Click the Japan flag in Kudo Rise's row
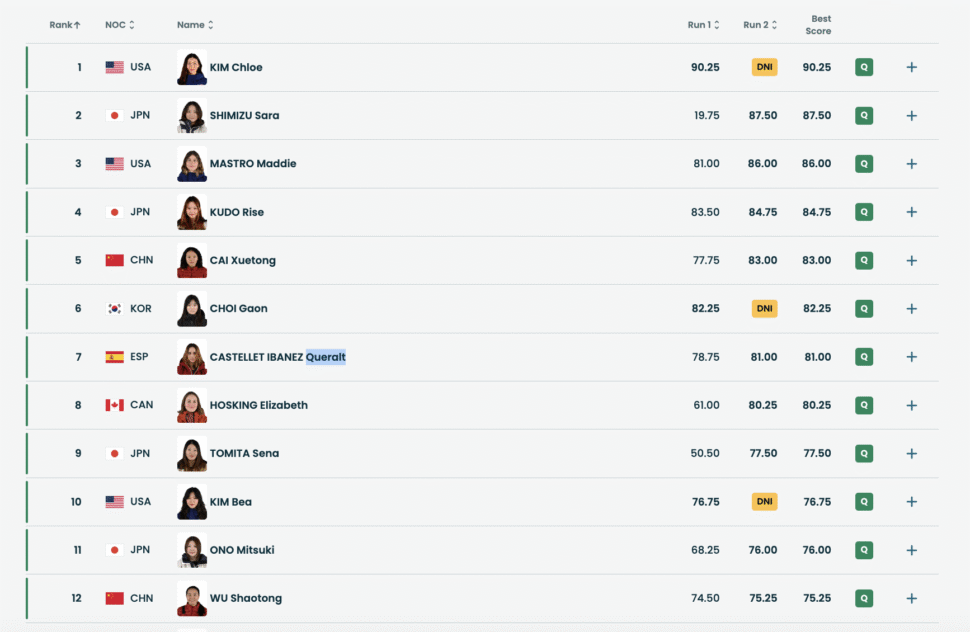The width and height of the screenshot is (970, 632). (x=115, y=212)
